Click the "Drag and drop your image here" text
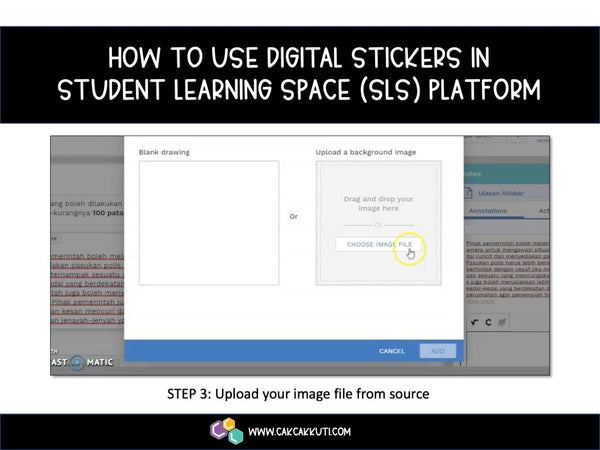 (378, 204)
